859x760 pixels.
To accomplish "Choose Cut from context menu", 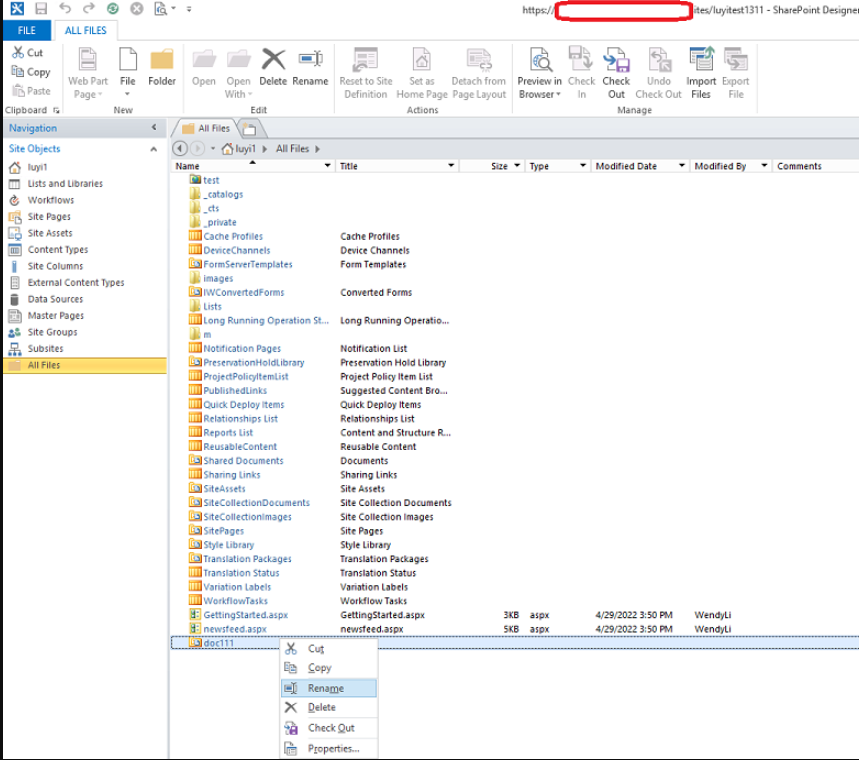I will point(329,649).
